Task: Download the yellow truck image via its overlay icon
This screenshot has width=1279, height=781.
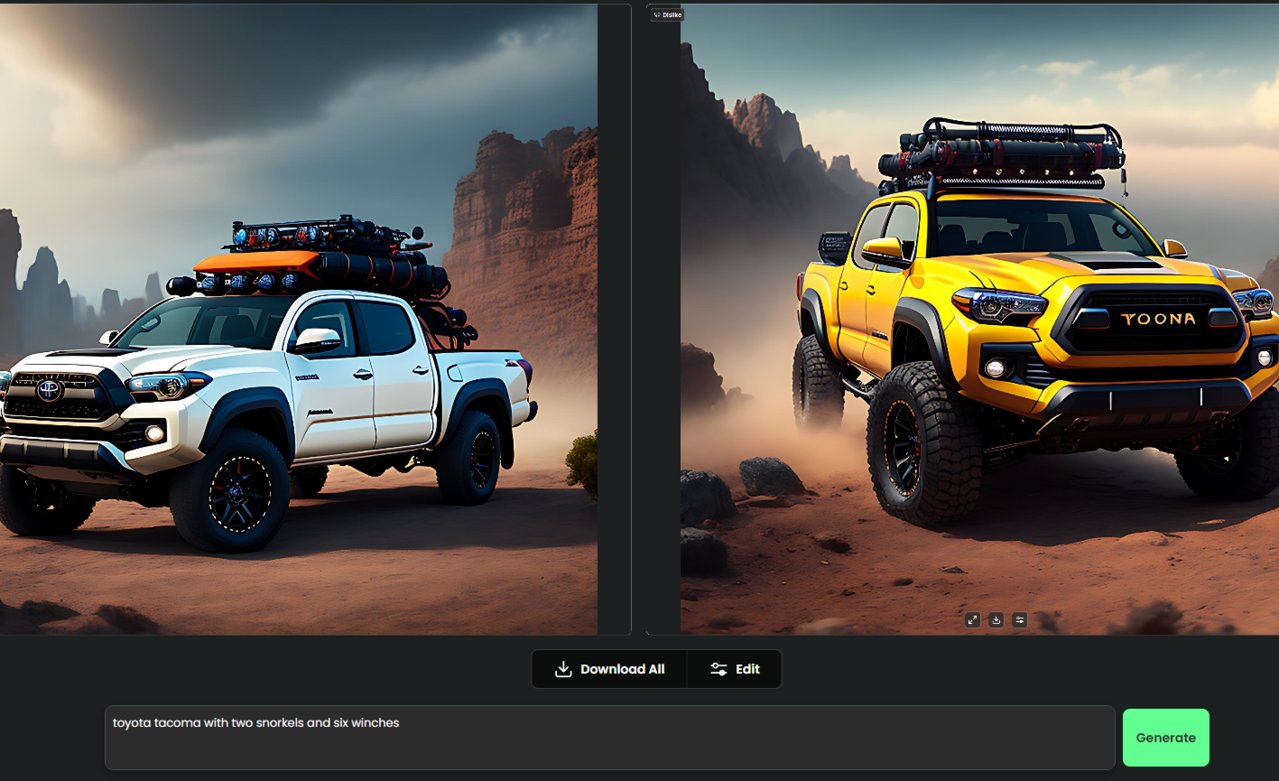Action: point(996,620)
